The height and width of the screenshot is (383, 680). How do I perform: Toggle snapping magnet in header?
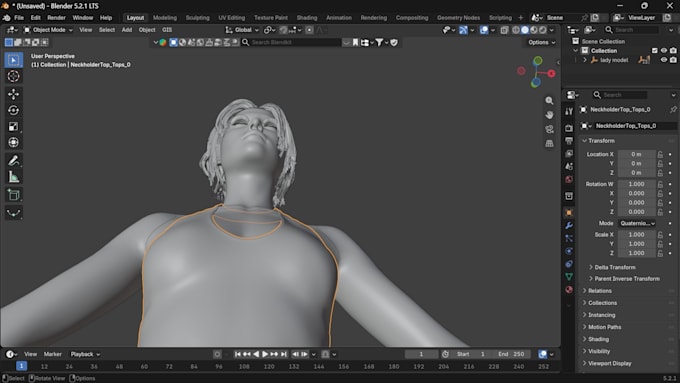click(x=284, y=30)
